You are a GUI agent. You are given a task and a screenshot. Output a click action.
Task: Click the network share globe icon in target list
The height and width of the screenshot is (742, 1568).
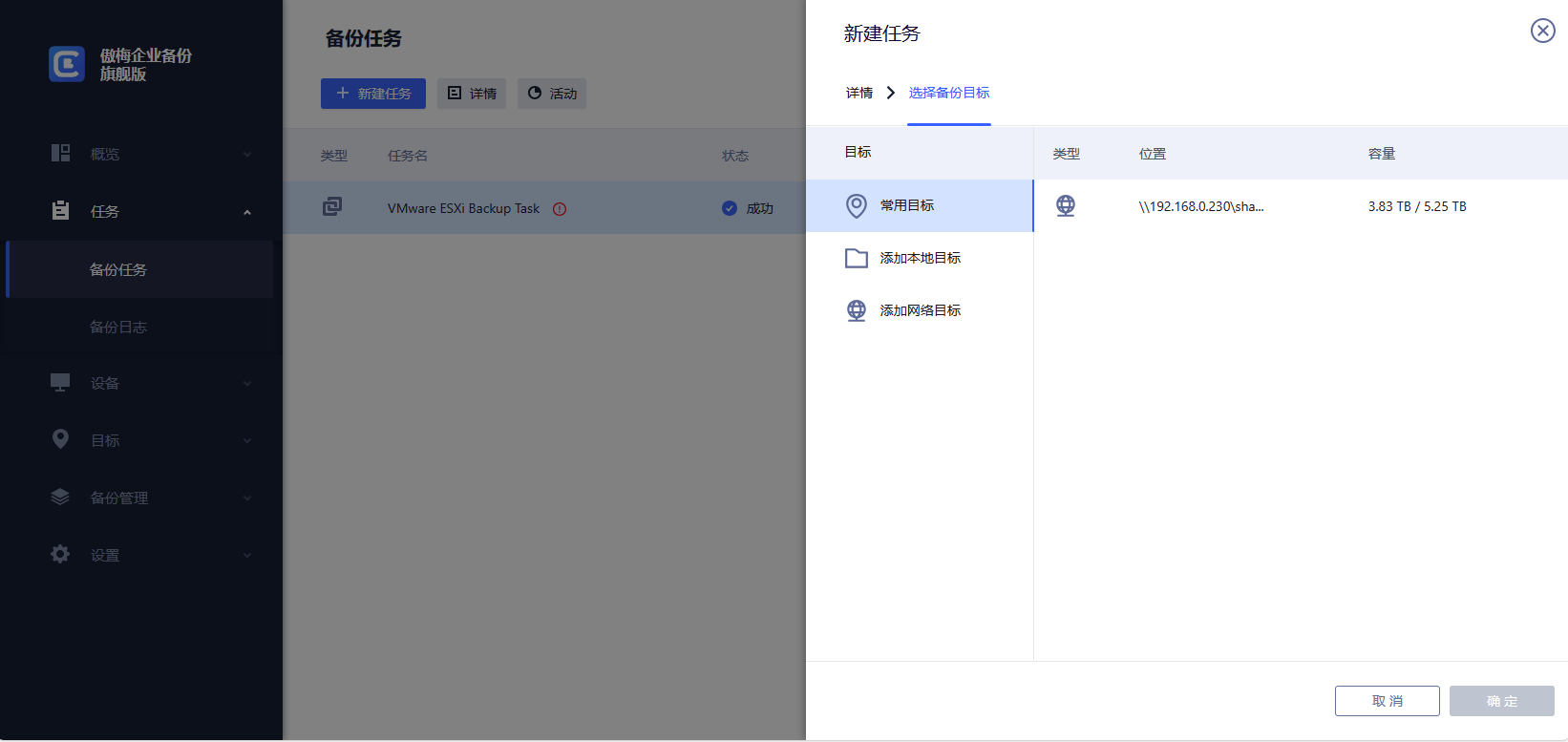pyautogui.click(x=1066, y=206)
